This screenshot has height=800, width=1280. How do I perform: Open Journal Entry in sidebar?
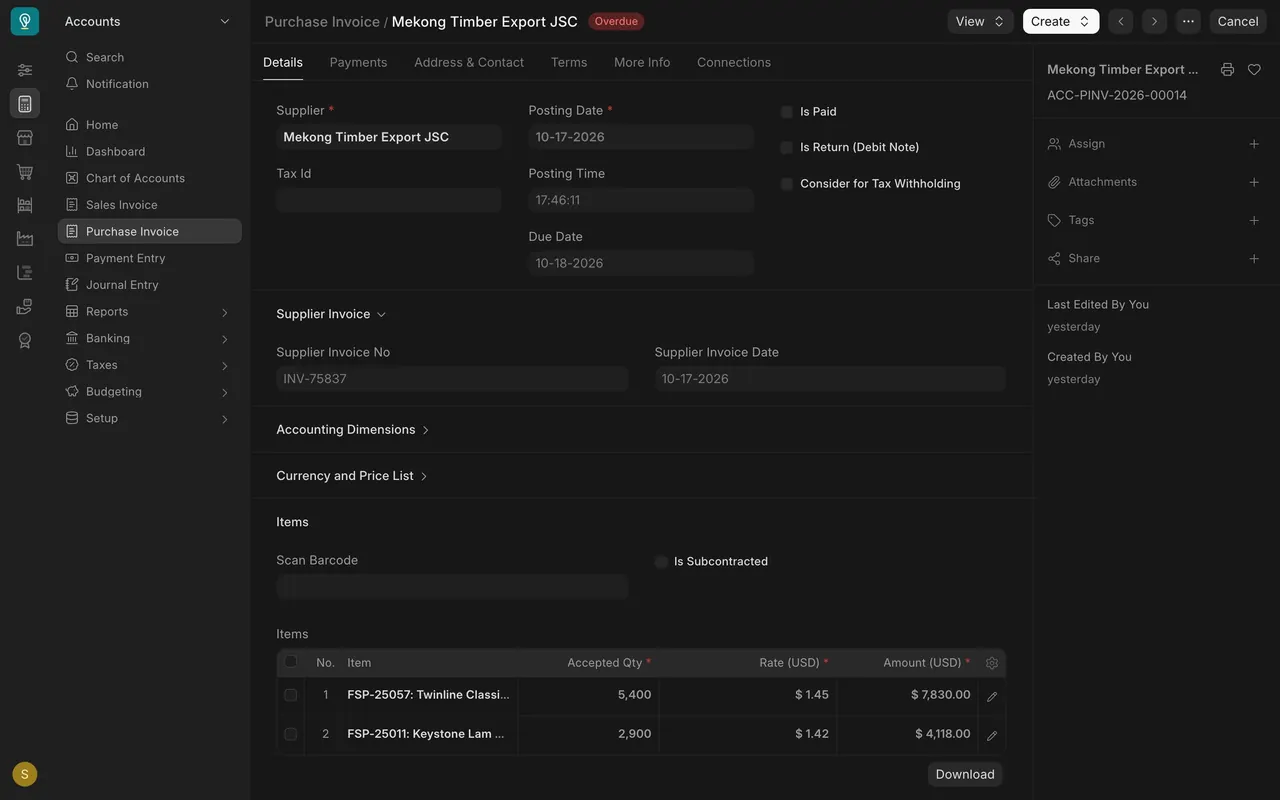(150, 285)
